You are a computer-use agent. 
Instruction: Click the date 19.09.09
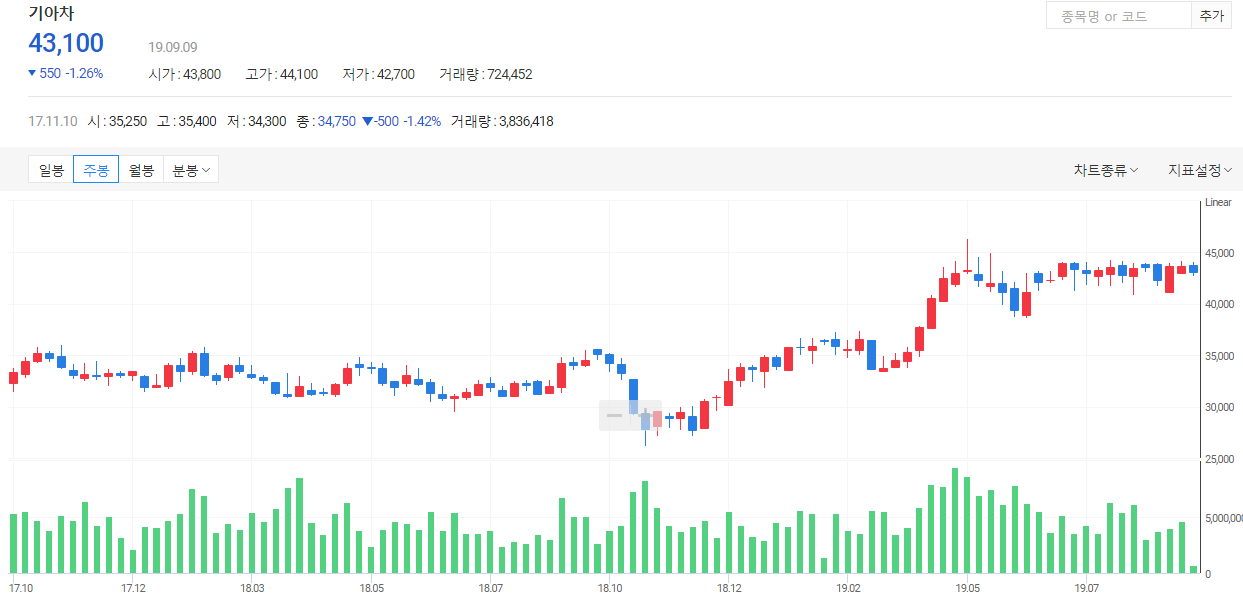[173, 47]
